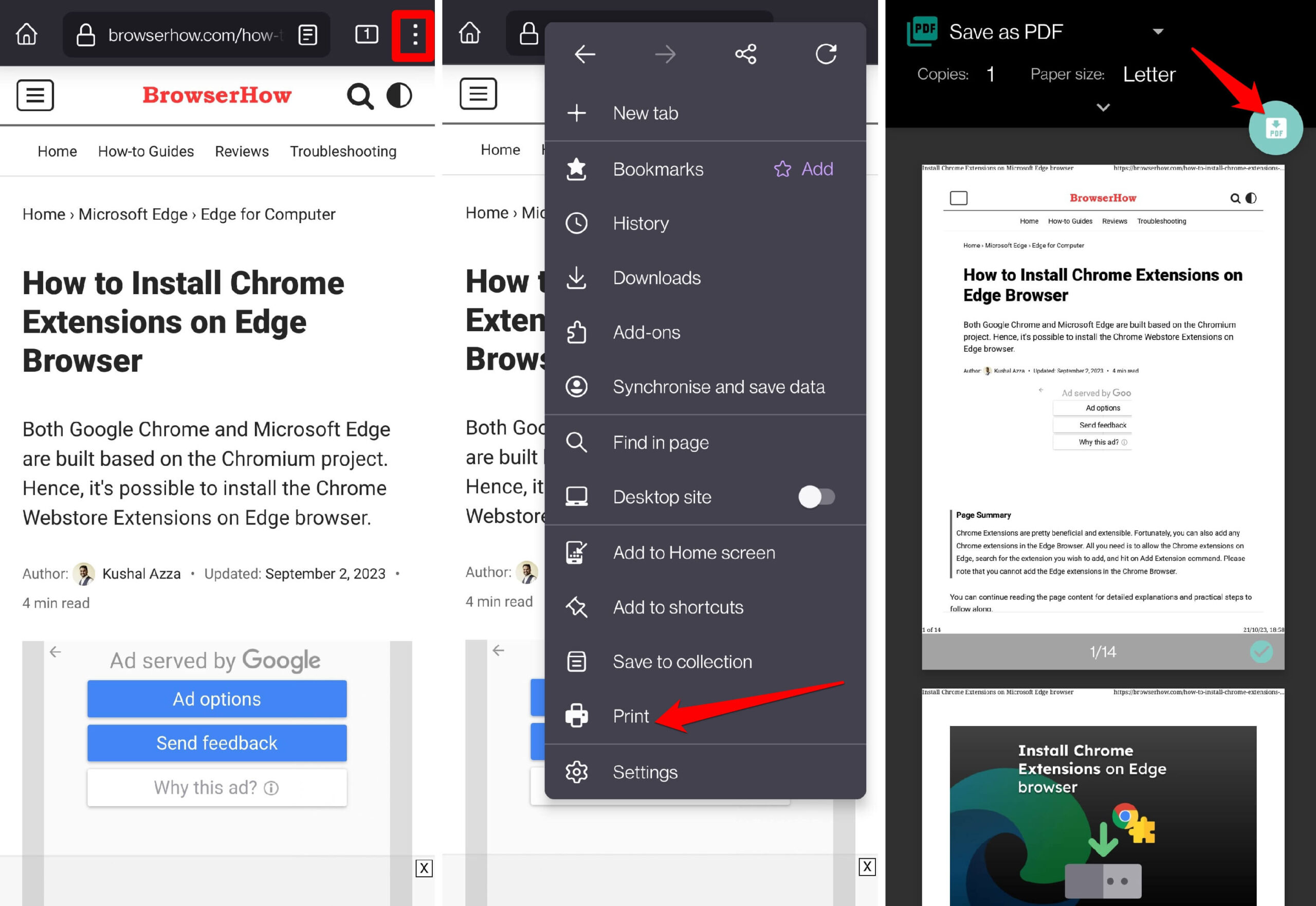Open the Letter paper size dropdown
The image size is (1316, 906).
[1149, 74]
